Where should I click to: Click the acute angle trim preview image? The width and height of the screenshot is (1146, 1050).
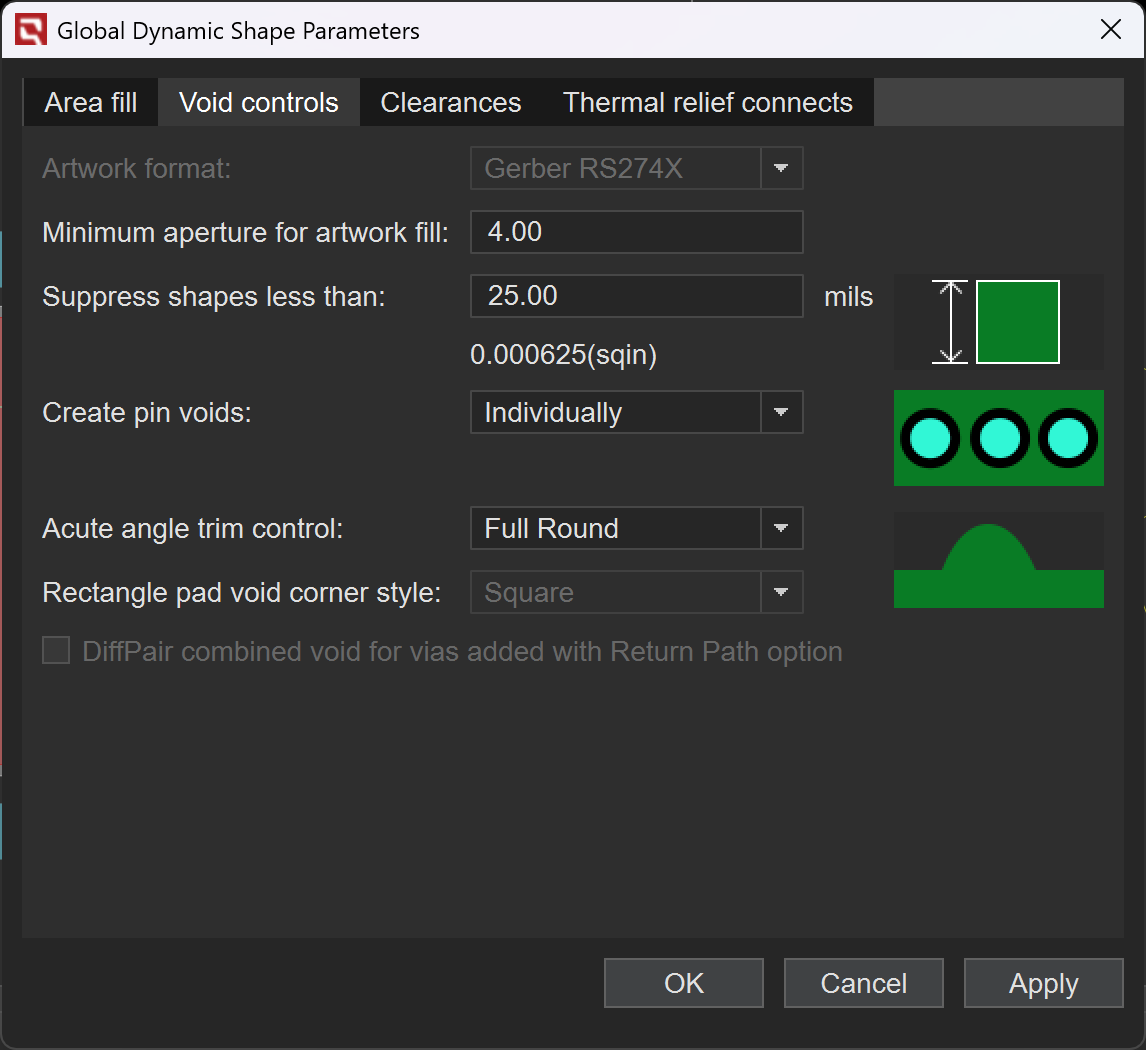998,560
